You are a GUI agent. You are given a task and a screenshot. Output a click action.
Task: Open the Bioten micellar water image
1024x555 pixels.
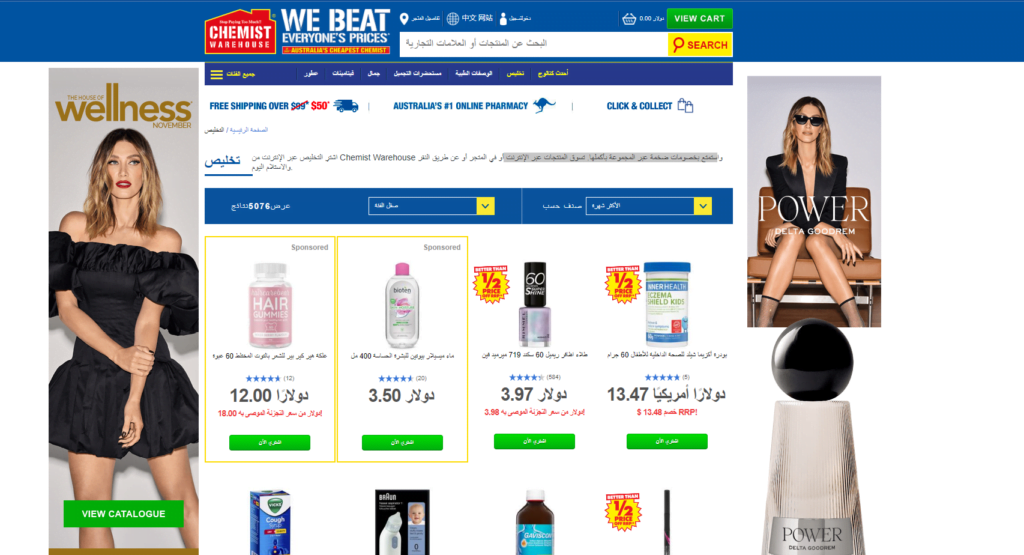click(x=402, y=305)
